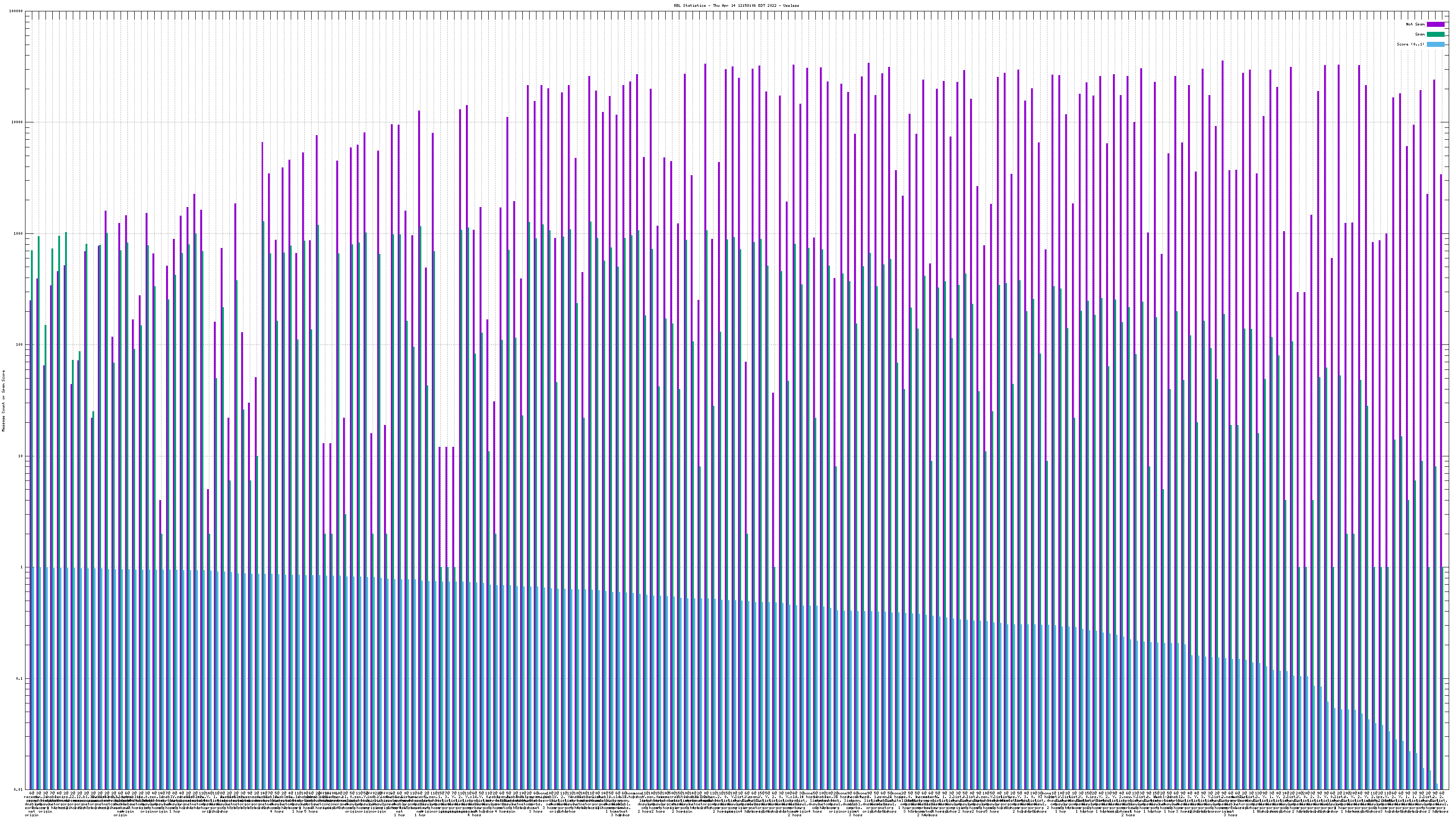Click the 100000 y-axis tick label
The height and width of the screenshot is (819, 1456).
click(x=16, y=11)
